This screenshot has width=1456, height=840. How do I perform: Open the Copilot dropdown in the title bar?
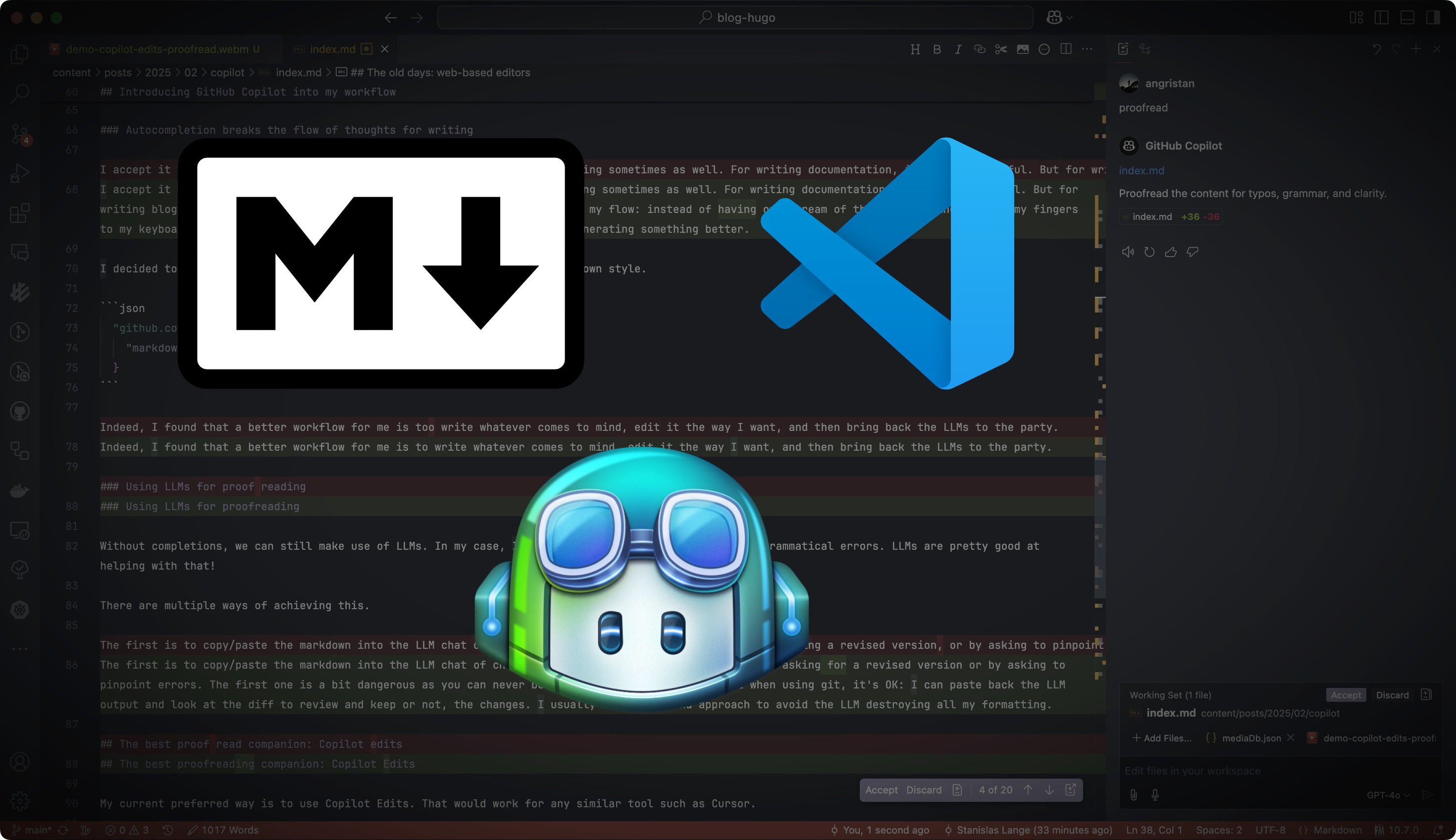(1059, 18)
